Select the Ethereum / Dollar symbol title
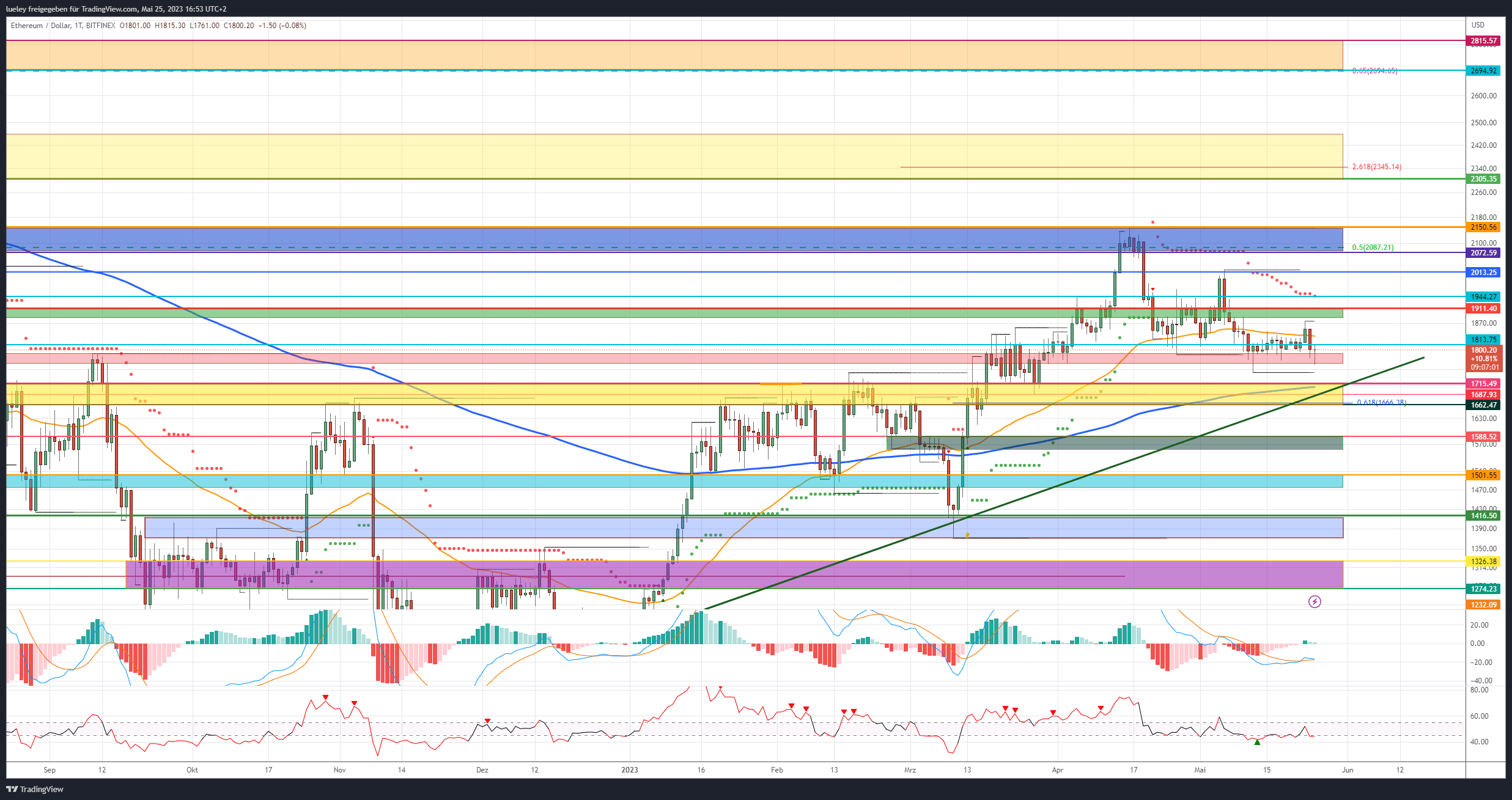 click(40, 26)
